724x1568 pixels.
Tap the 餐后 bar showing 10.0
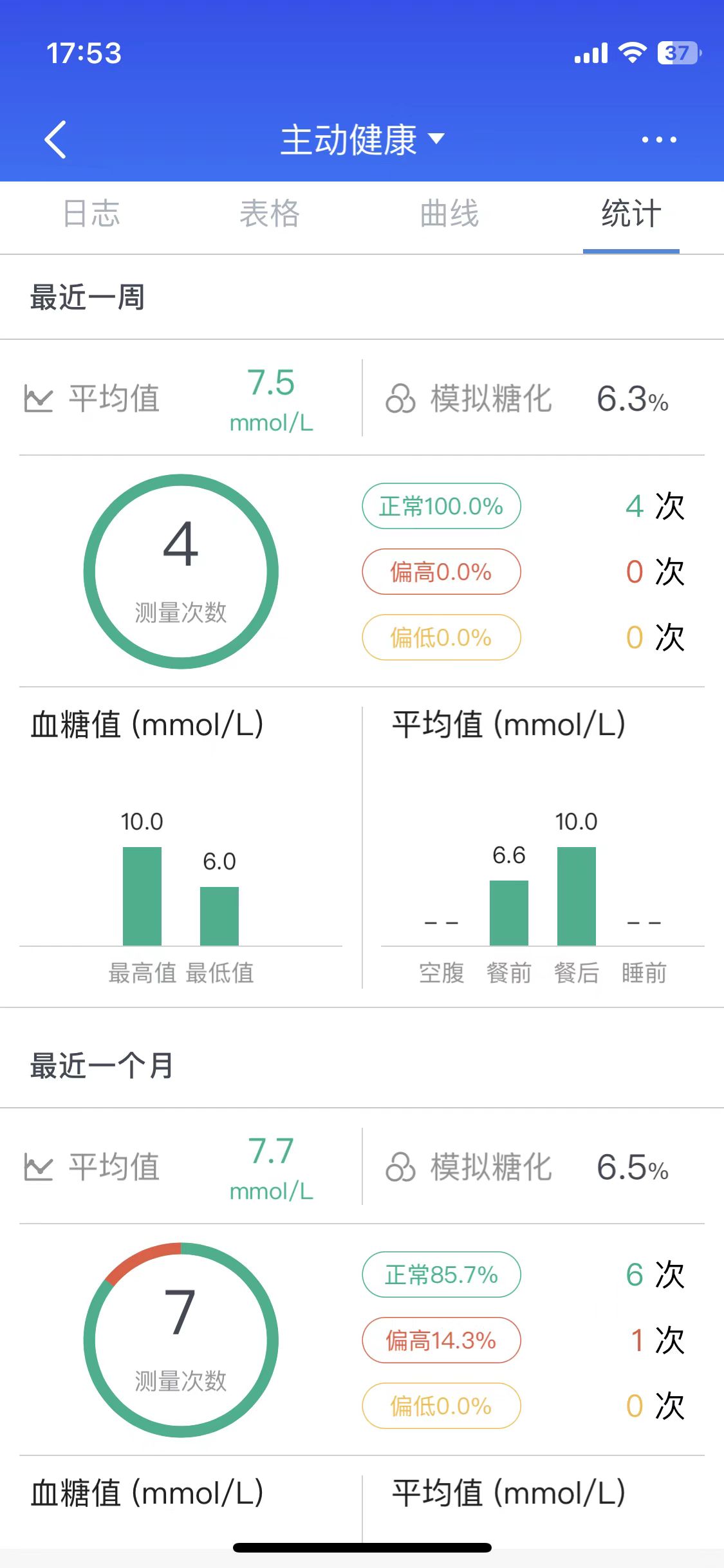click(576, 895)
